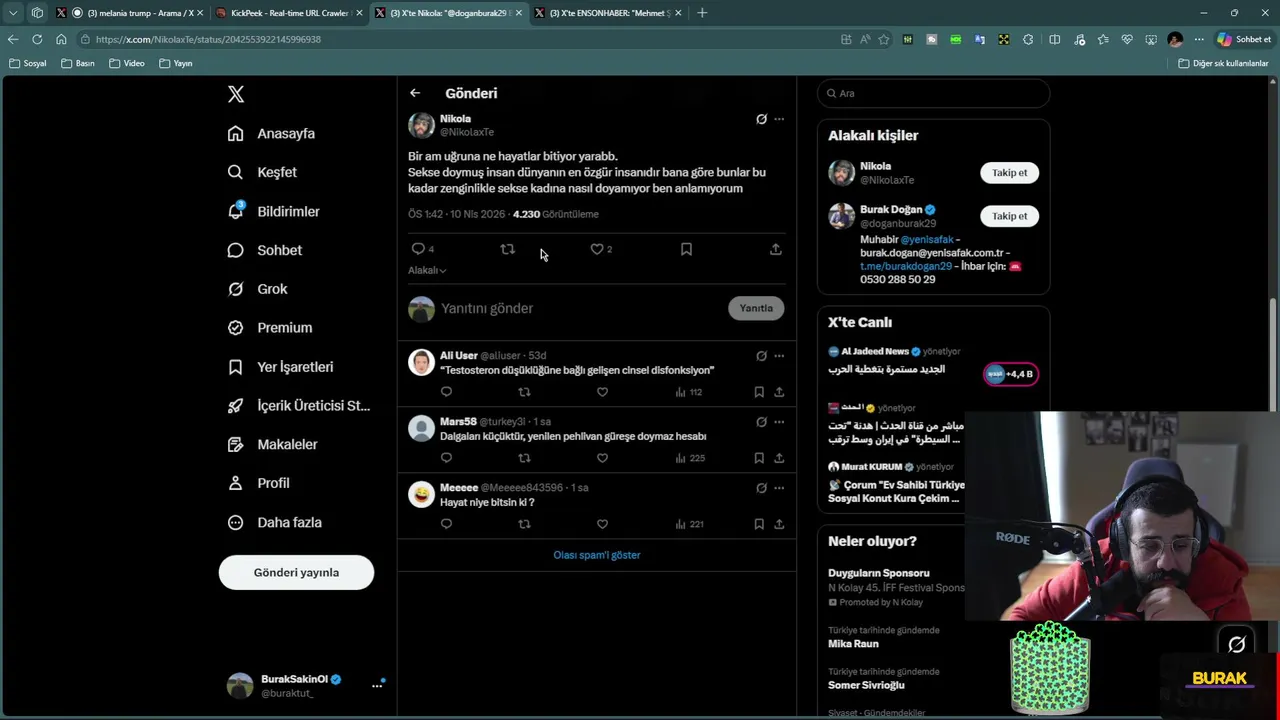The height and width of the screenshot is (720, 1280).
Task: Reply to Ali User's comment
Action: pyautogui.click(x=446, y=392)
